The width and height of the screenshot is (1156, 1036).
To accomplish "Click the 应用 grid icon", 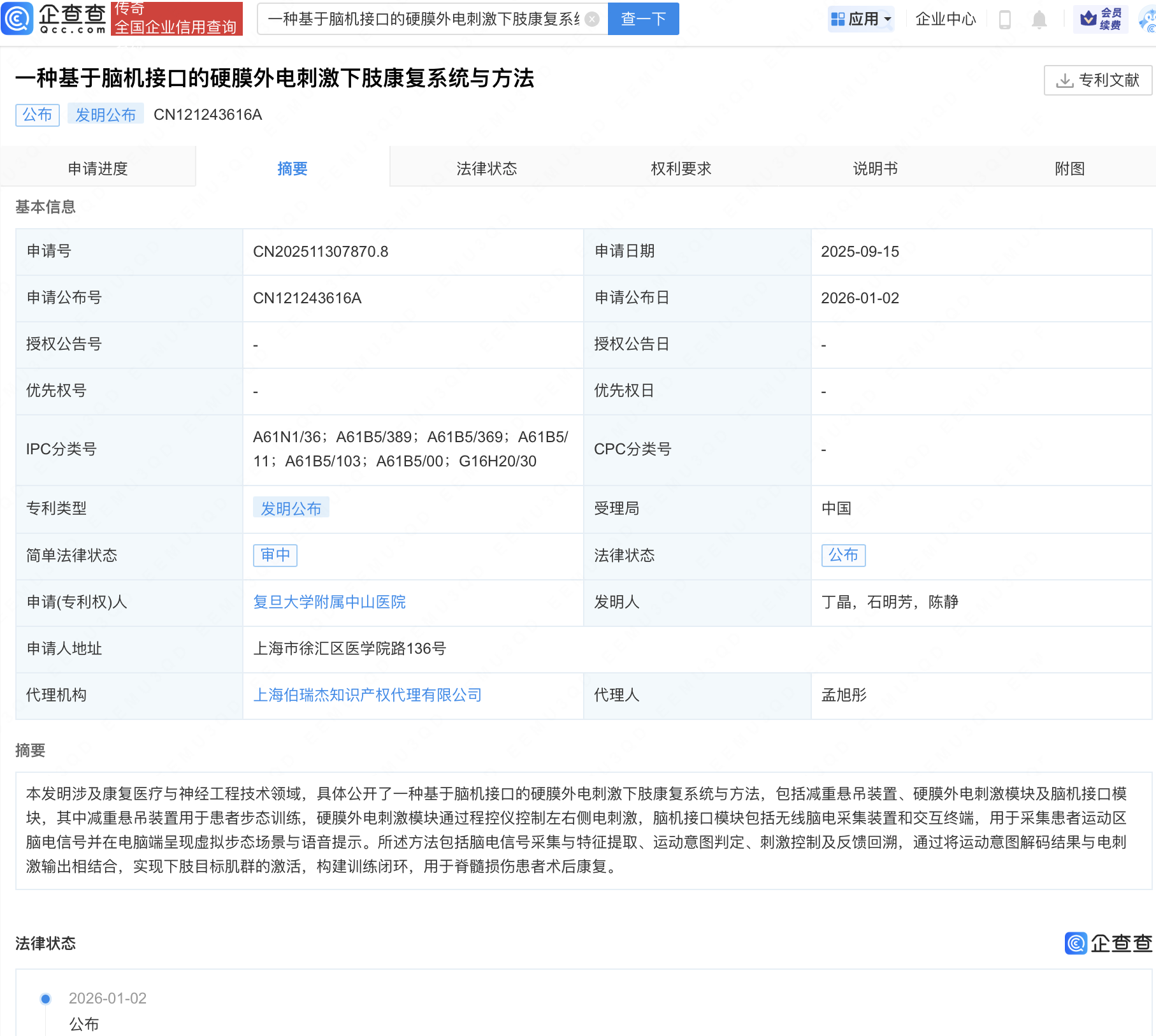I will (x=838, y=19).
